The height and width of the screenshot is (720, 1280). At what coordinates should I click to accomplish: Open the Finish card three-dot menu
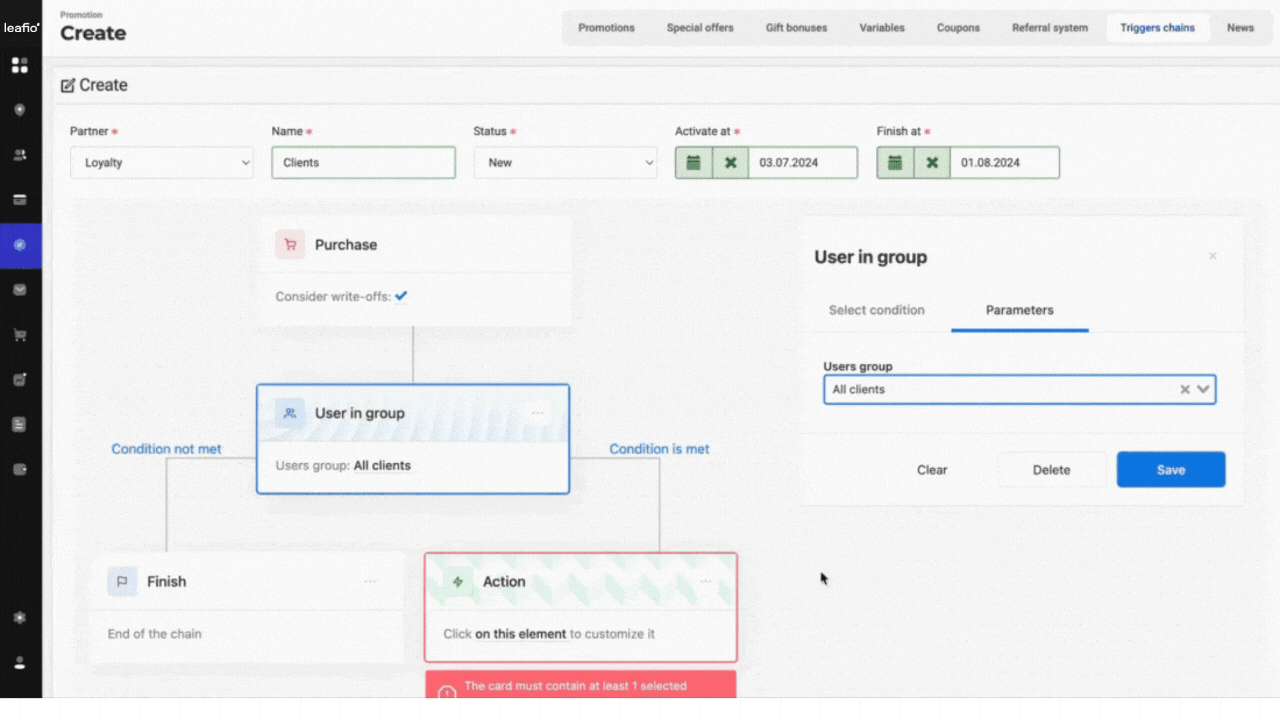pyautogui.click(x=370, y=582)
